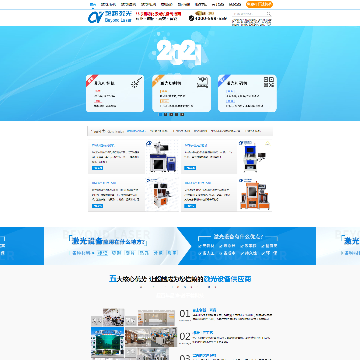Open the Beyond Laser CY logo

click(110, 17)
